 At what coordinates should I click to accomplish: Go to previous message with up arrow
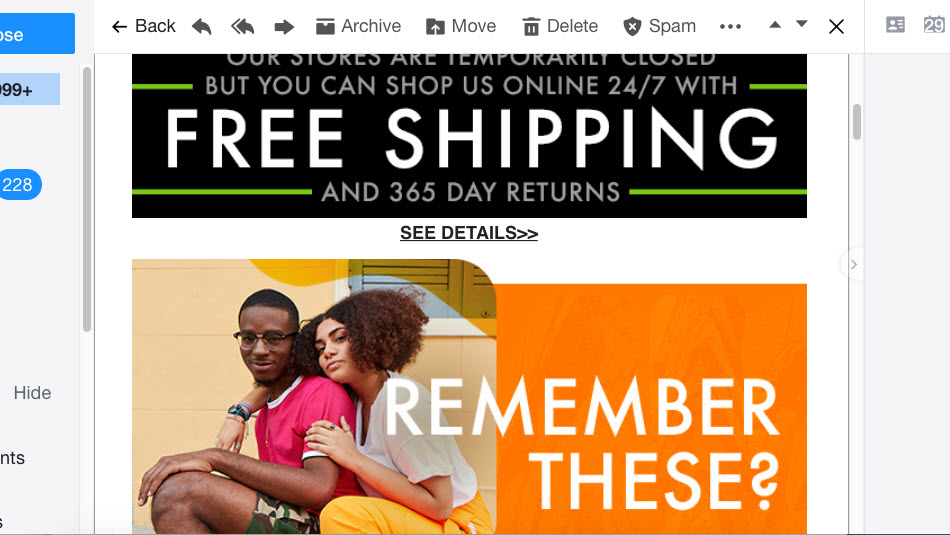[x=775, y=25]
